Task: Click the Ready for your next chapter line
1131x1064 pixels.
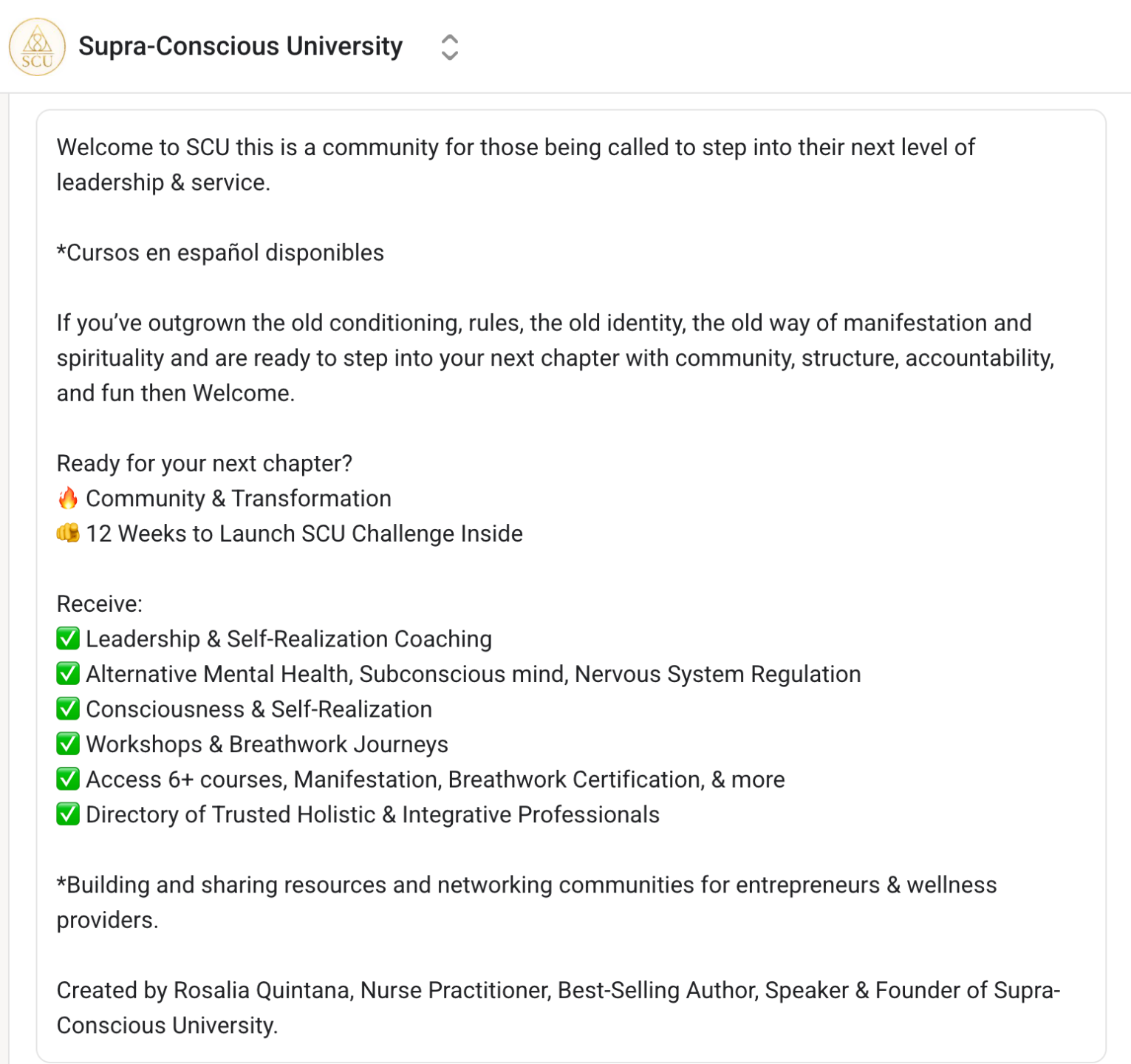Action: point(205,463)
